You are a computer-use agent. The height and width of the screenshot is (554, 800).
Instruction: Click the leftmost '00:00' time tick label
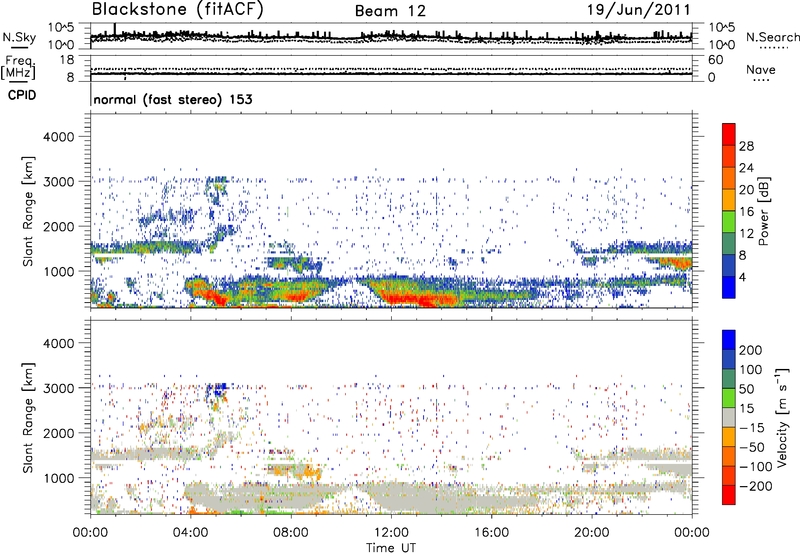91,533
